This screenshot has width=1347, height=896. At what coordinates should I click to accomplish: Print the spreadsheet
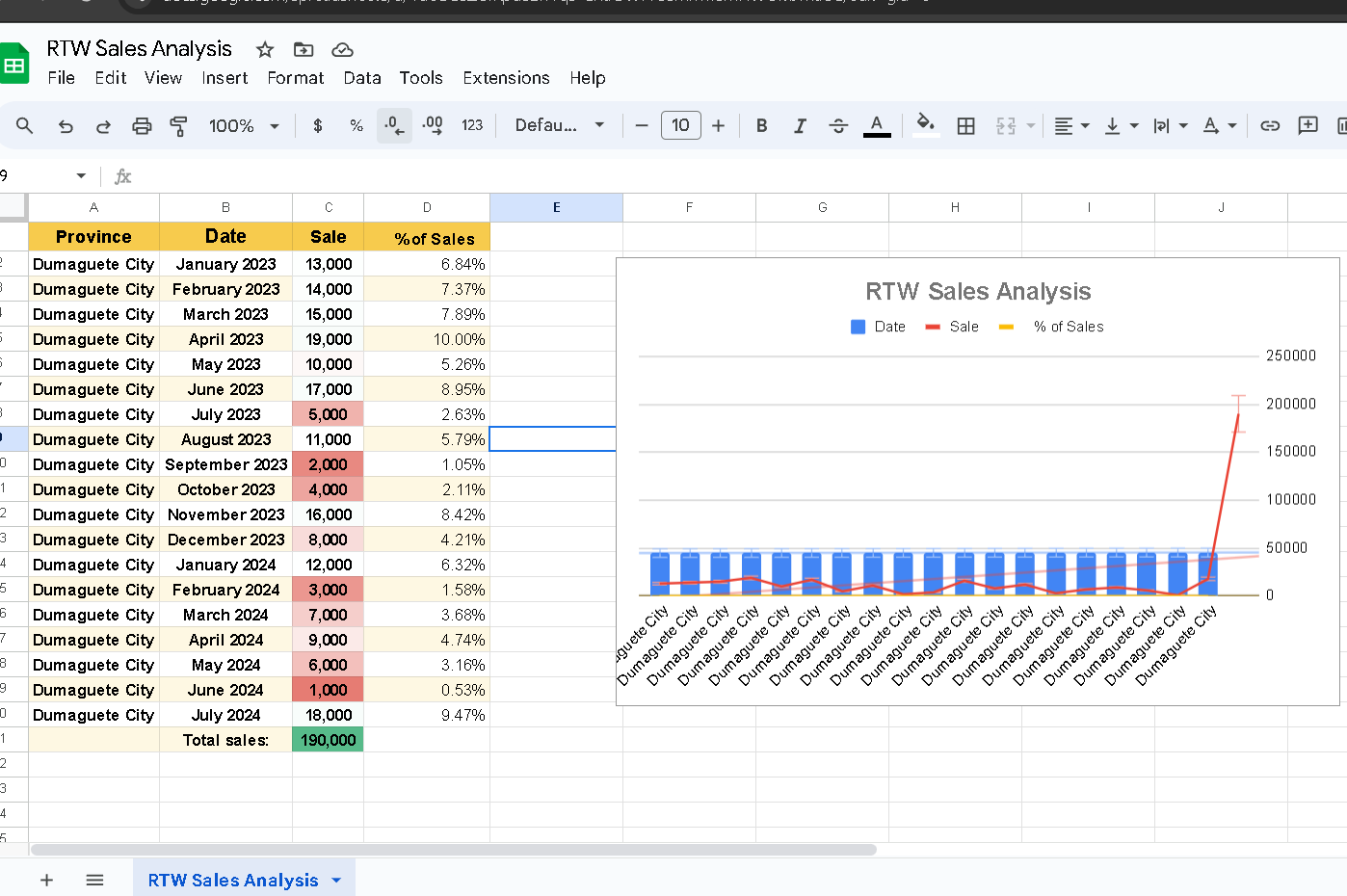coord(142,125)
